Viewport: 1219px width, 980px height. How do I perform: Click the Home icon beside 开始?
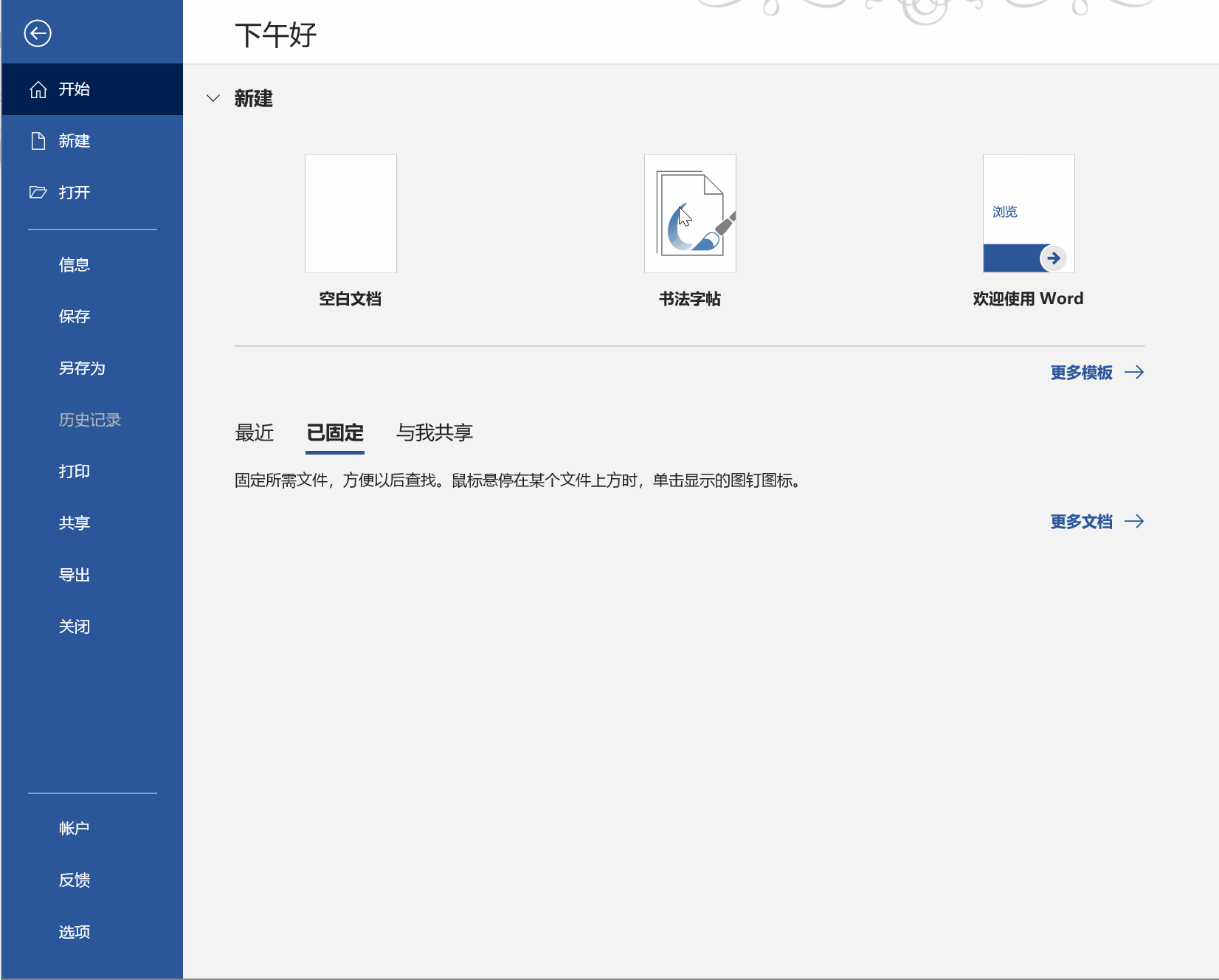[x=38, y=89]
